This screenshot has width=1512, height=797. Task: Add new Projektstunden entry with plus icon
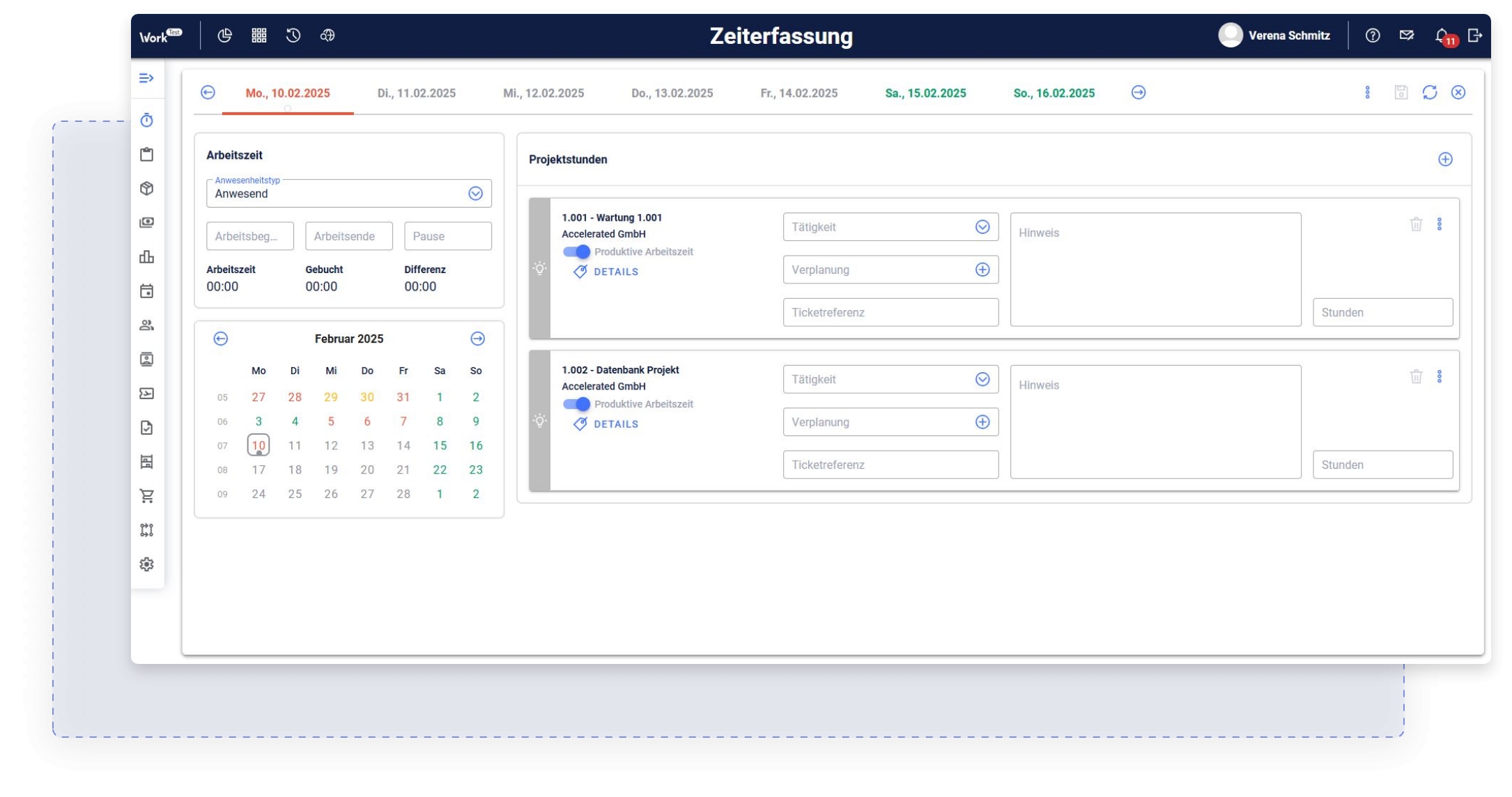click(x=1445, y=160)
